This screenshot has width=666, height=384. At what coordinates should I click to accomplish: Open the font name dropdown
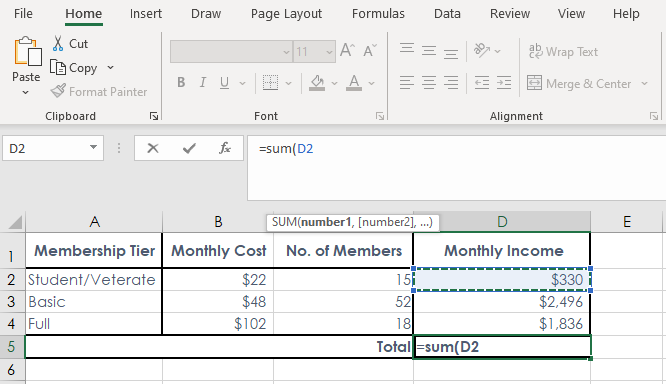[x=286, y=52]
